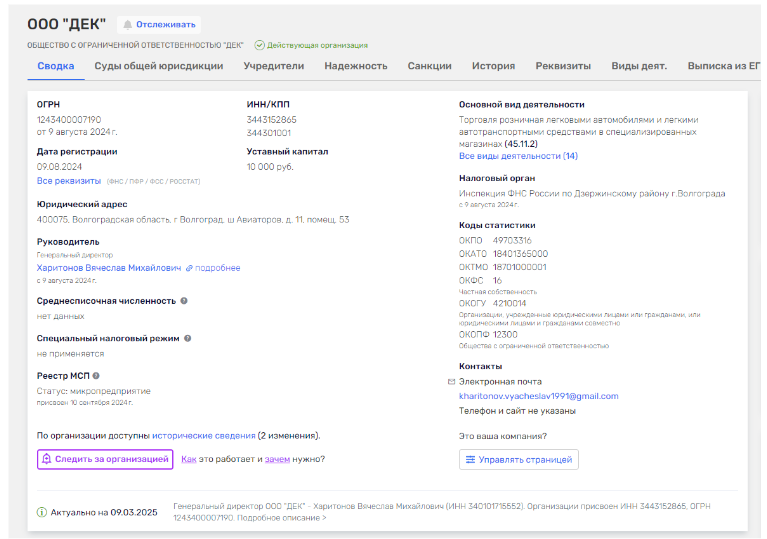Viewport: 767px width, 539px height.
Task: Click the подробнее link
Action: (x=218, y=268)
